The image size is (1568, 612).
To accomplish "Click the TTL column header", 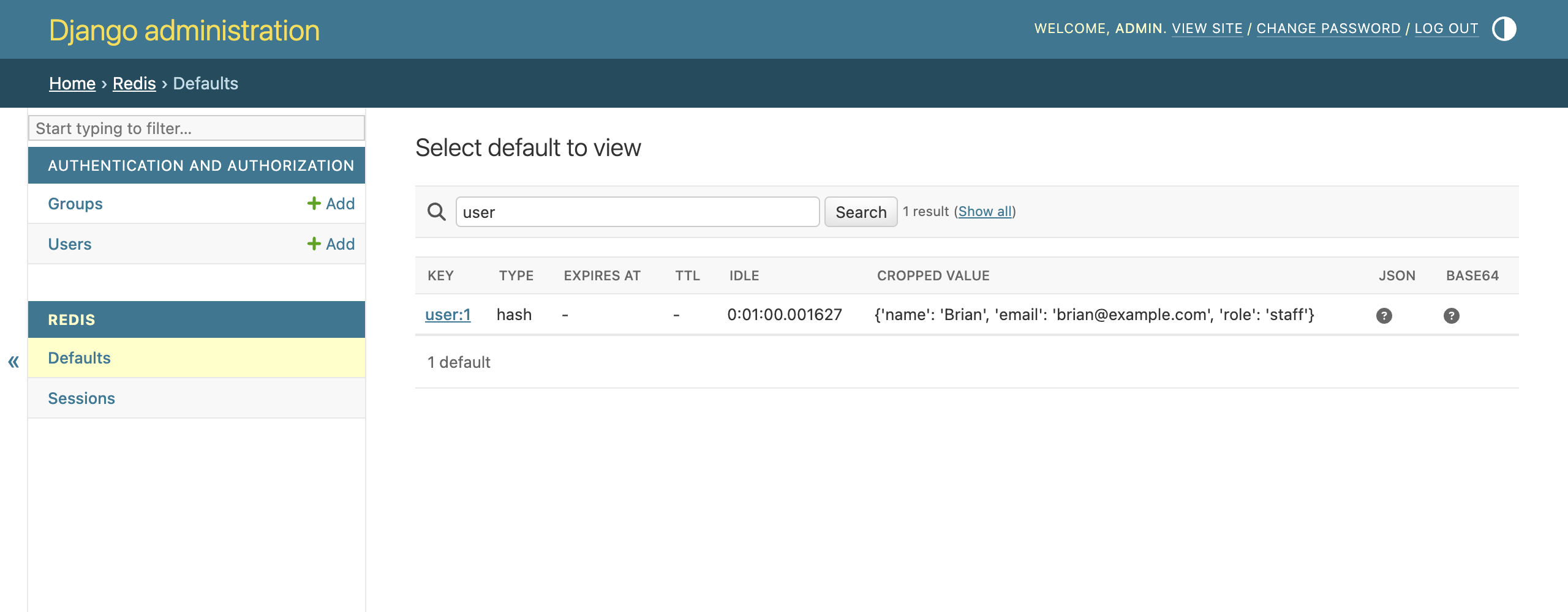I will (687, 275).
